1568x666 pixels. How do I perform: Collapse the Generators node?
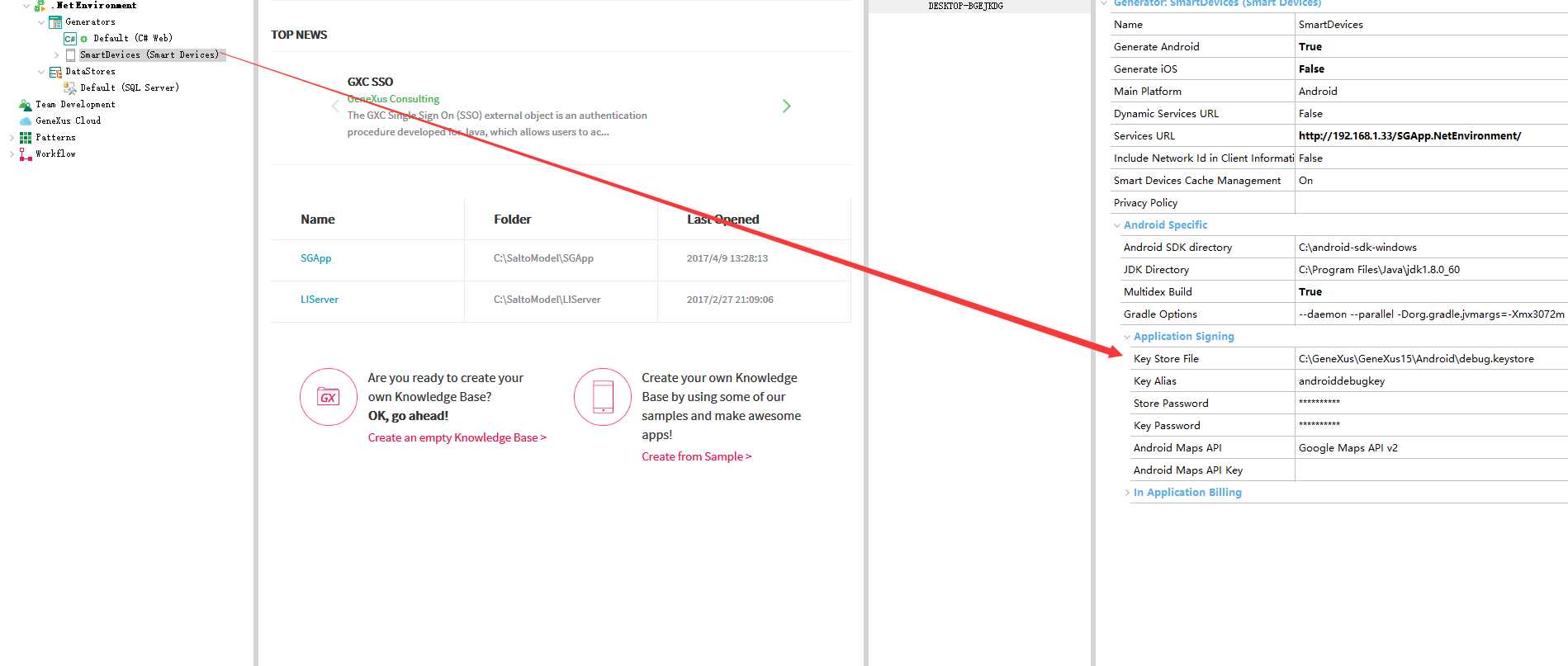(x=41, y=22)
